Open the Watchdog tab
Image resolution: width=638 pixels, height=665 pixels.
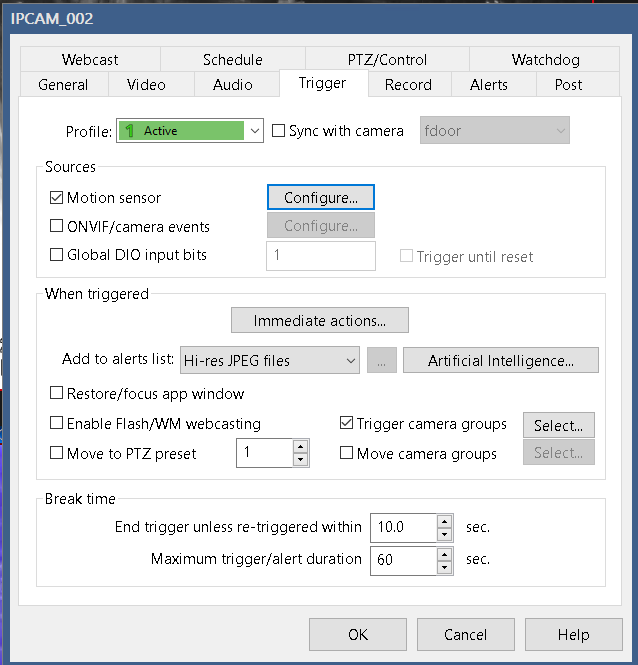[543, 60]
